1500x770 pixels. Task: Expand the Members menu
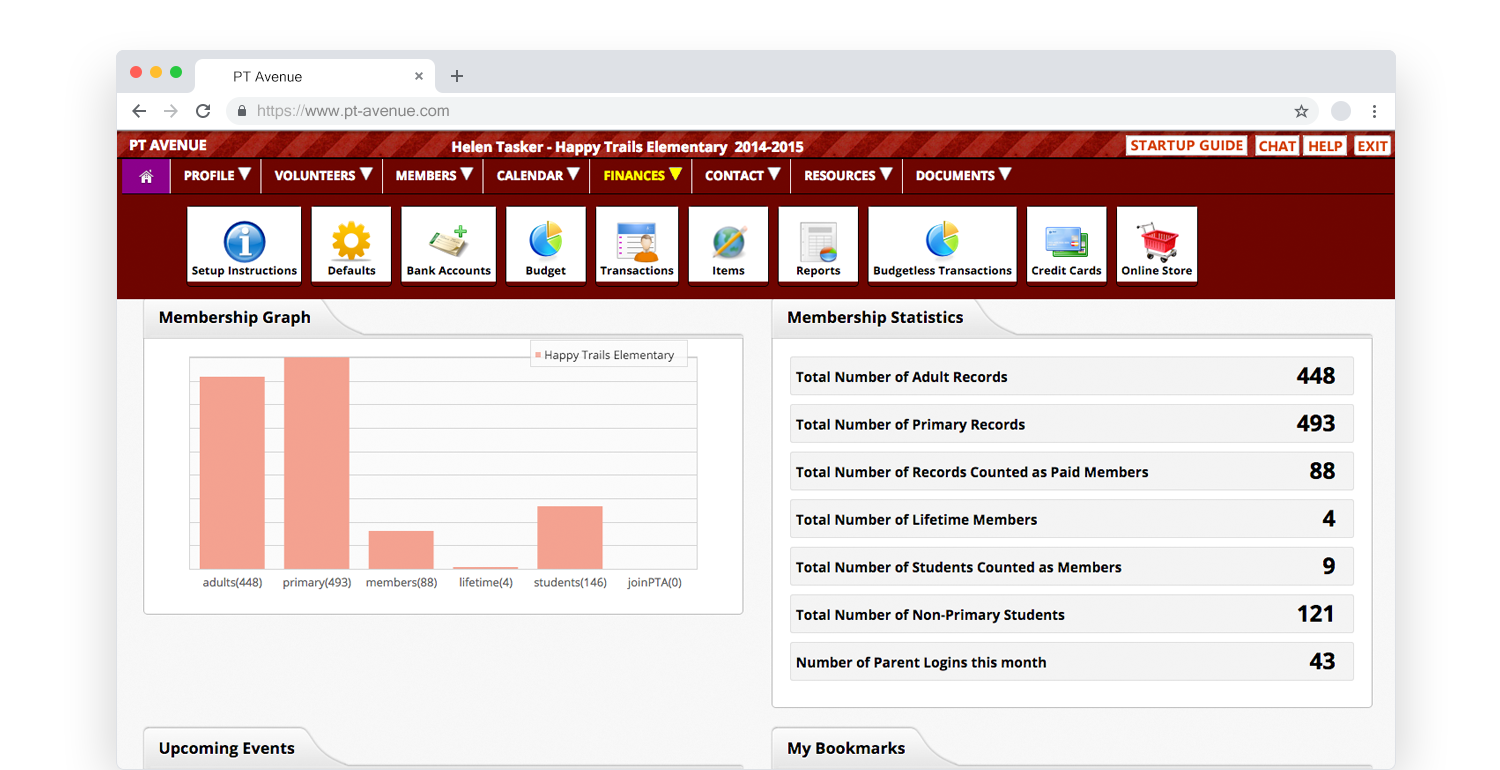(434, 175)
